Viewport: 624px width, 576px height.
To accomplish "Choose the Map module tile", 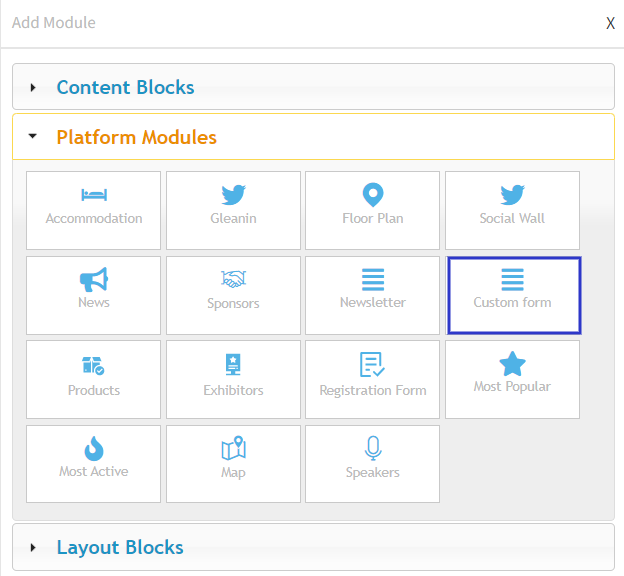I will (233, 464).
